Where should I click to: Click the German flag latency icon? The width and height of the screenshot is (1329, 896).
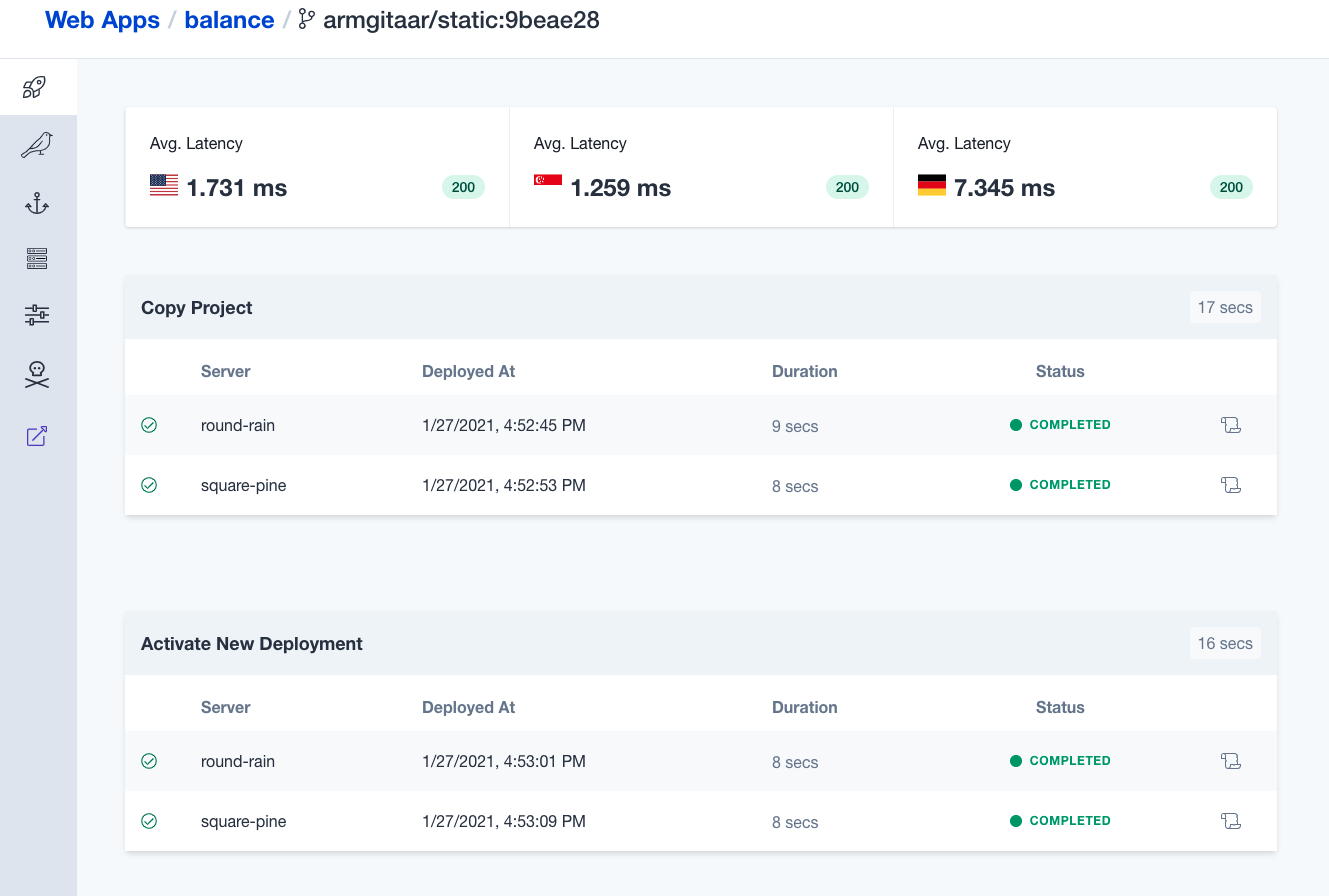pyautogui.click(x=932, y=185)
